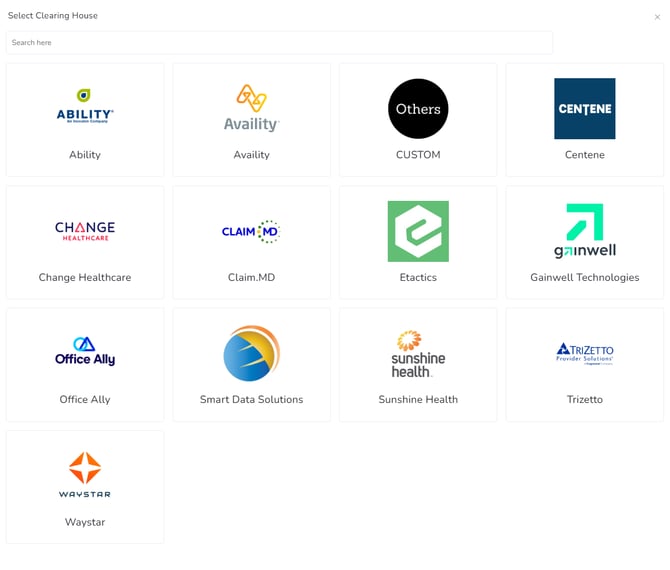The image size is (670, 570).
Task: Select the Availity logo
Action: click(x=251, y=108)
